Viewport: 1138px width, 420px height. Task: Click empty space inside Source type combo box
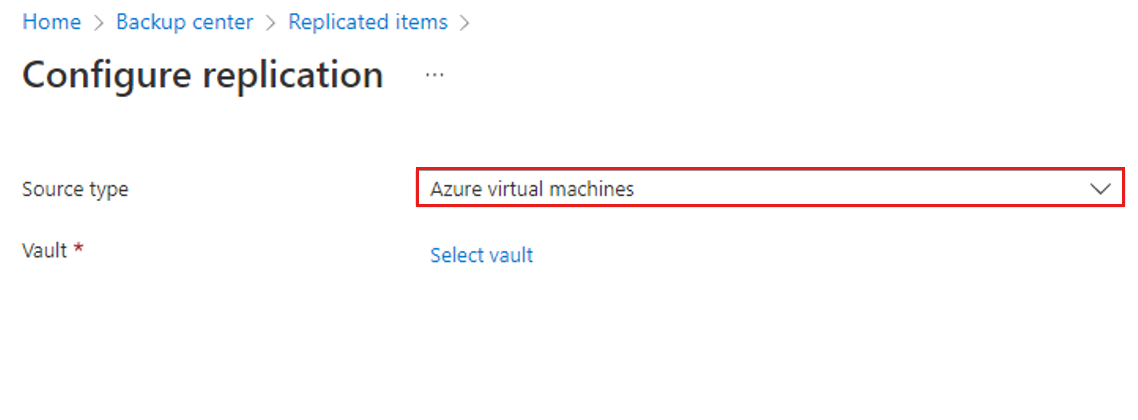coord(850,188)
